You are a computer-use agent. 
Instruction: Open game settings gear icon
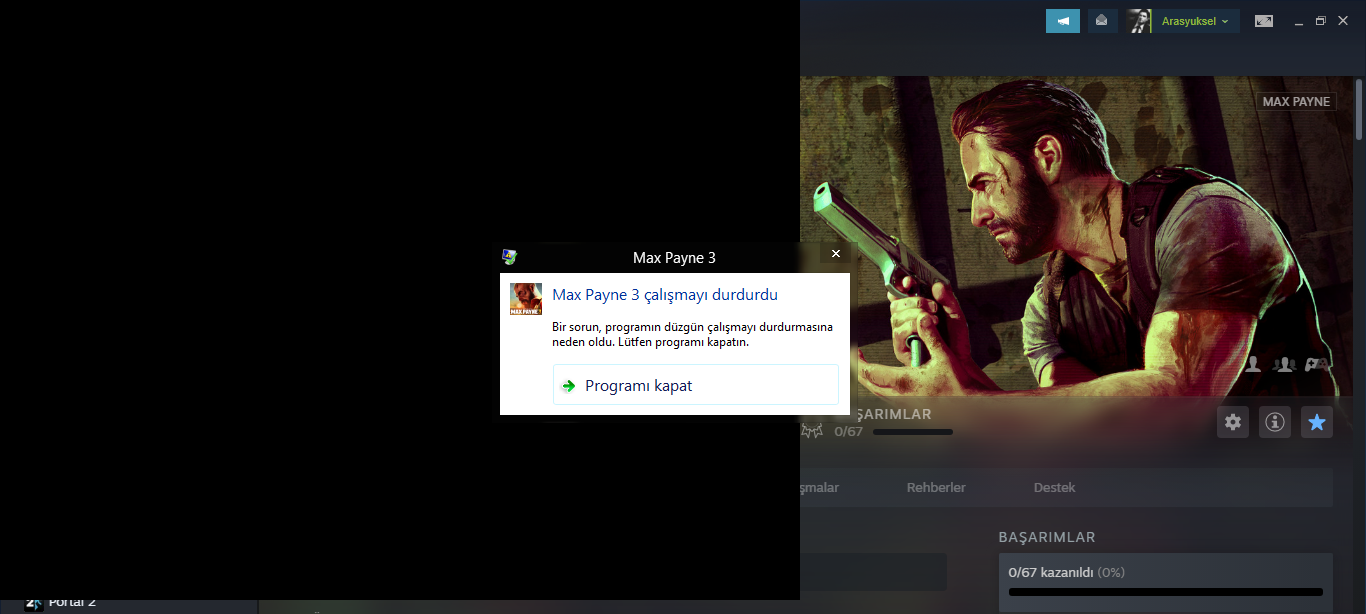pyautogui.click(x=1233, y=422)
